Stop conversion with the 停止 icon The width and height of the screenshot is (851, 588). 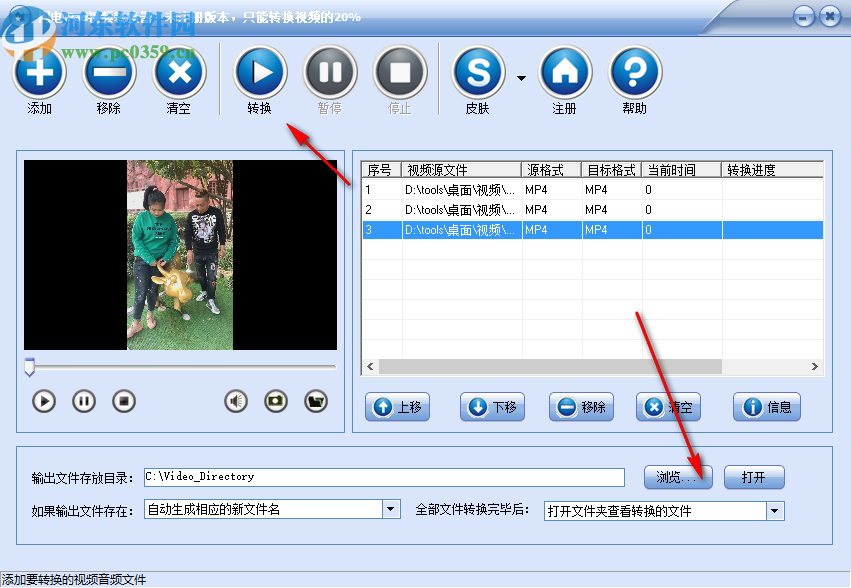399,72
